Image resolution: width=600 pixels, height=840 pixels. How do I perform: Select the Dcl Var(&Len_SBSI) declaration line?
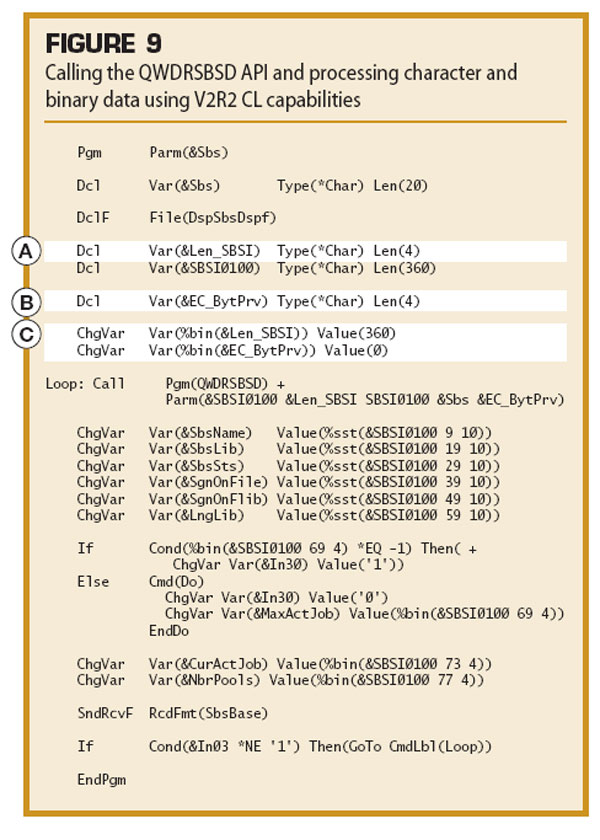249,251
